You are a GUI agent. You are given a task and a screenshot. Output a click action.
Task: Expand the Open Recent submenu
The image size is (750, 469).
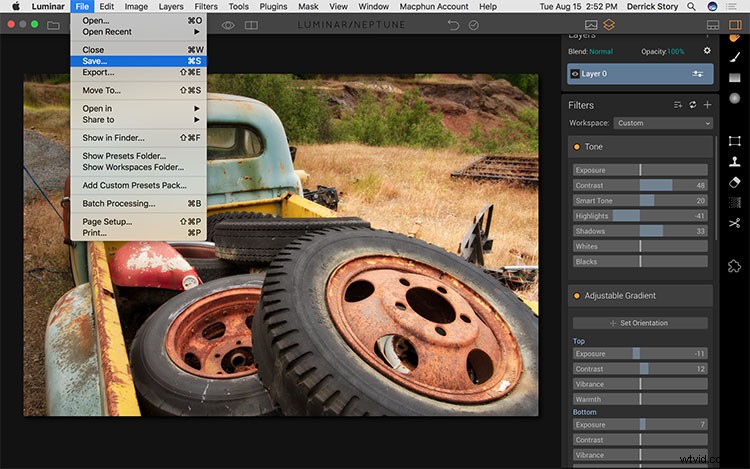tap(139, 32)
